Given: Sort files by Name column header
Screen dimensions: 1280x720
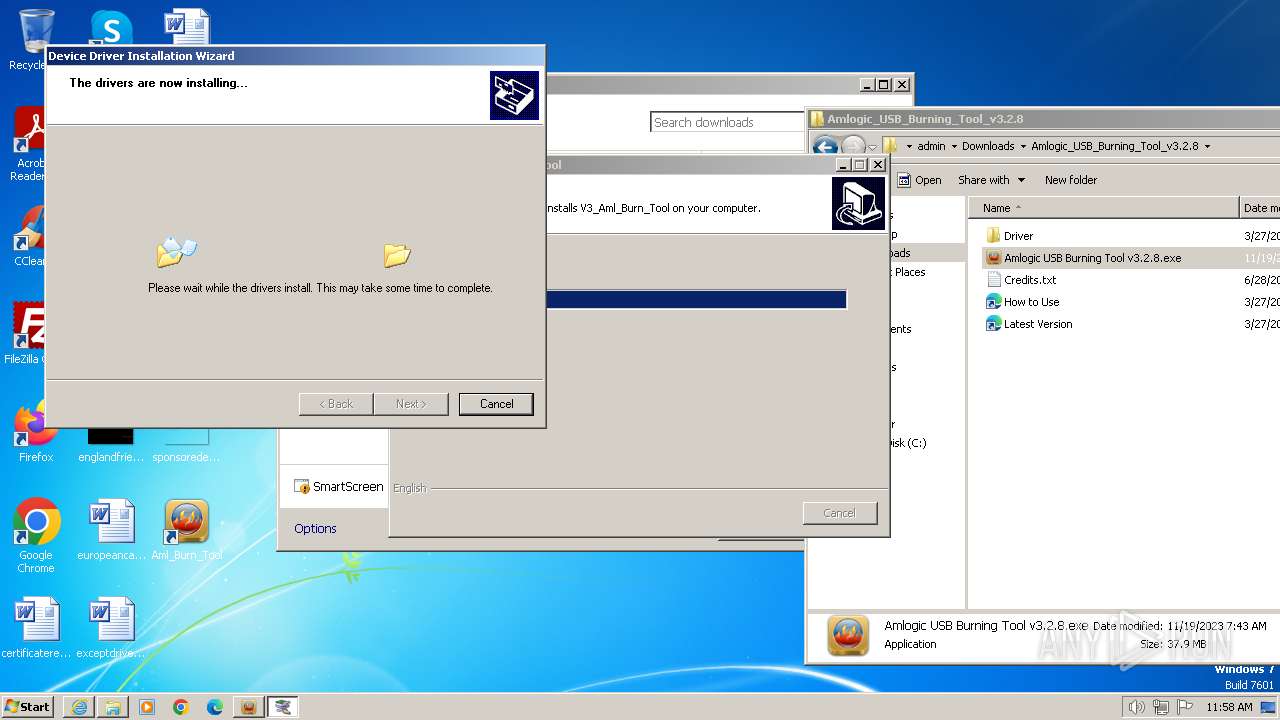Looking at the screenshot, I should pyautogui.click(x=1103, y=208).
